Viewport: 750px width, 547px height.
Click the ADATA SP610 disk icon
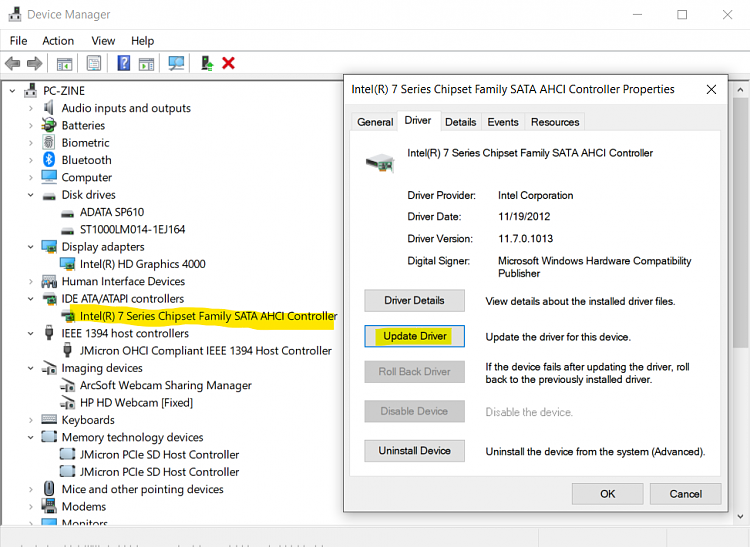67,213
